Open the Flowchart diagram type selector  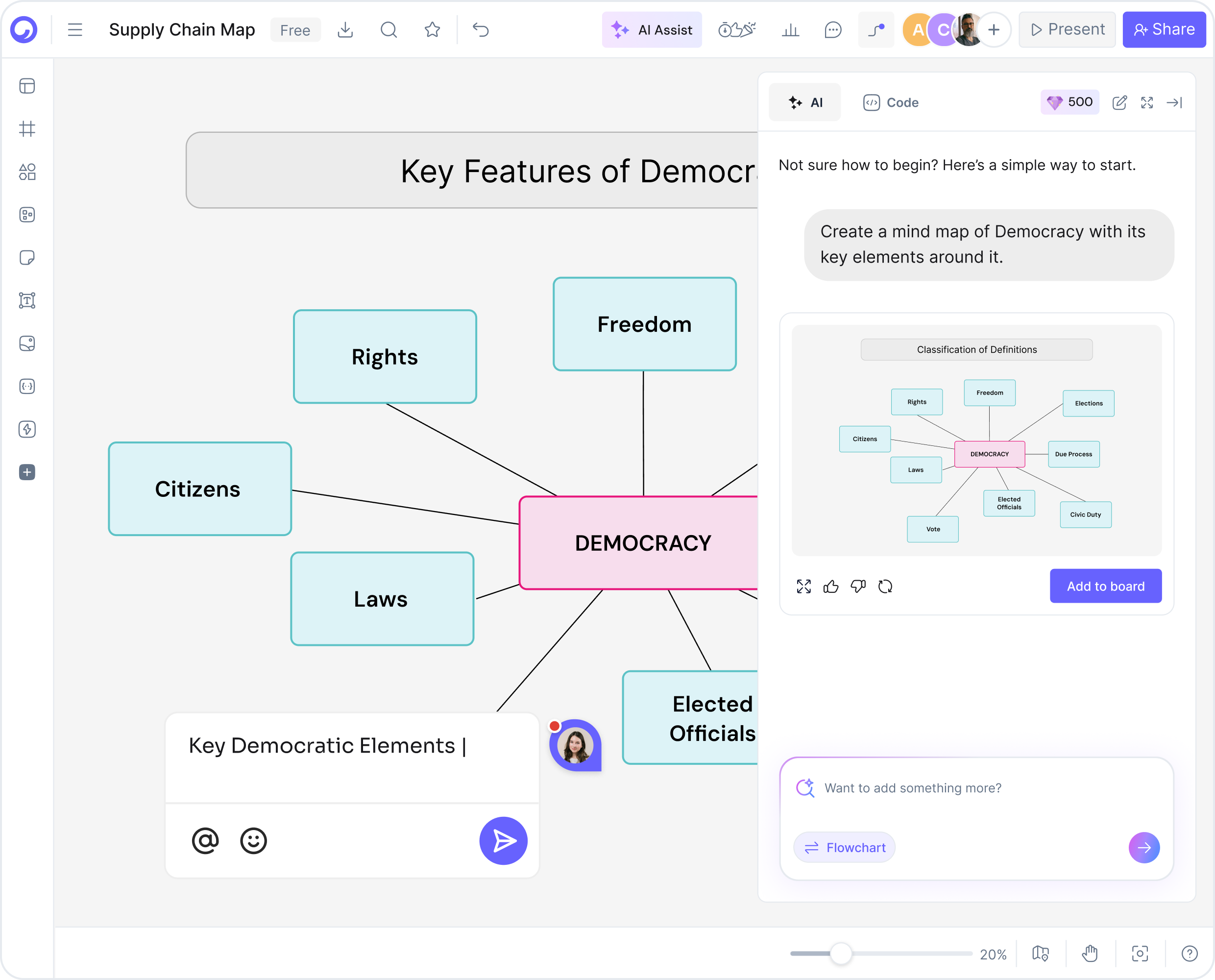point(845,848)
